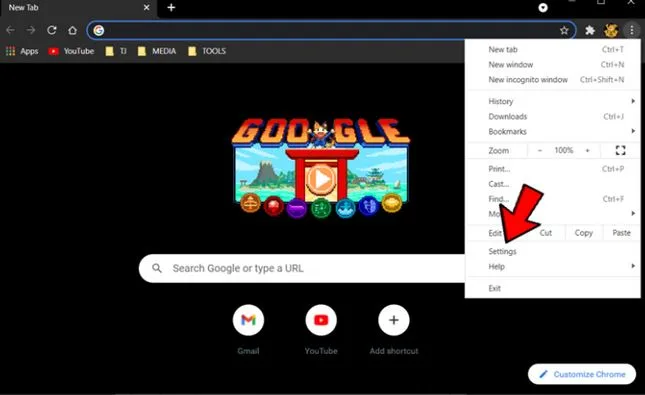The image size is (645, 395).
Task: Click Copy in the Edit row
Action: (584, 233)
